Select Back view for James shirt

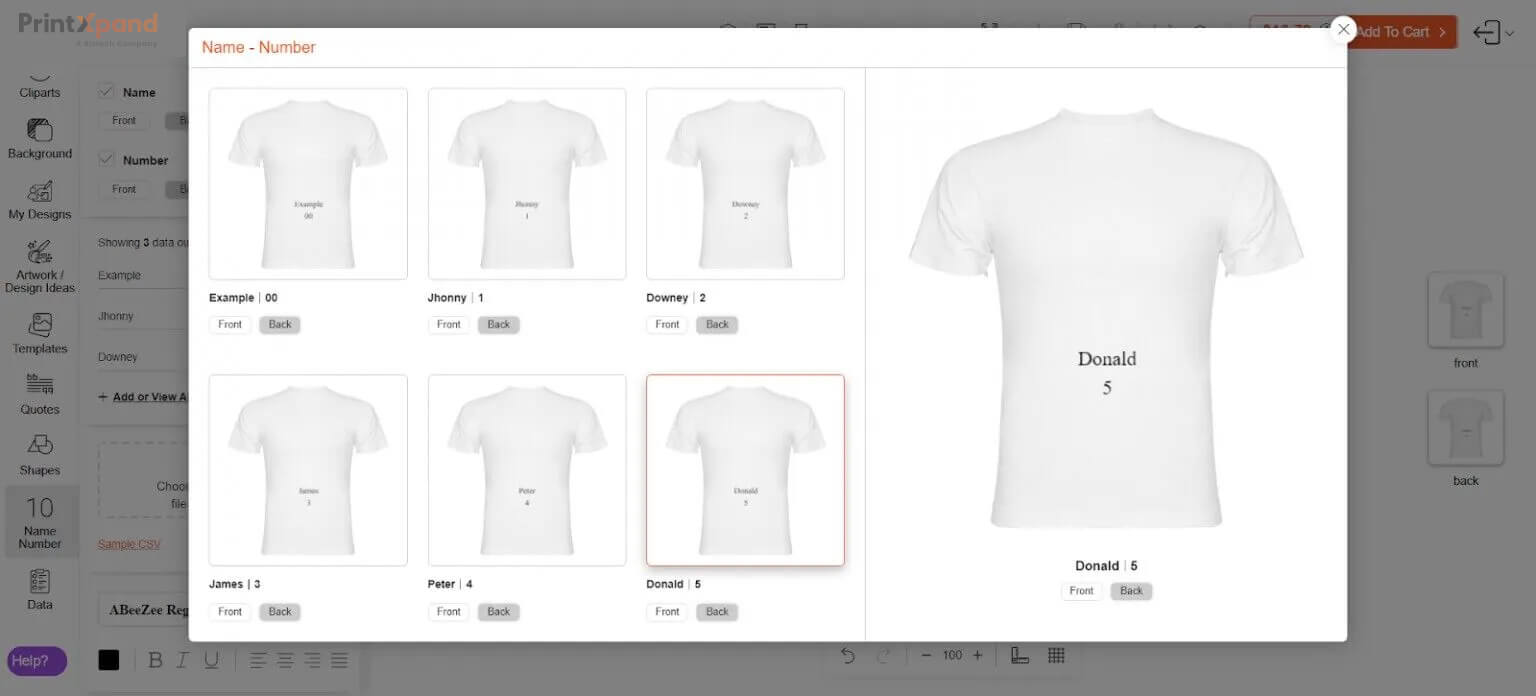[x=280, y=612]
